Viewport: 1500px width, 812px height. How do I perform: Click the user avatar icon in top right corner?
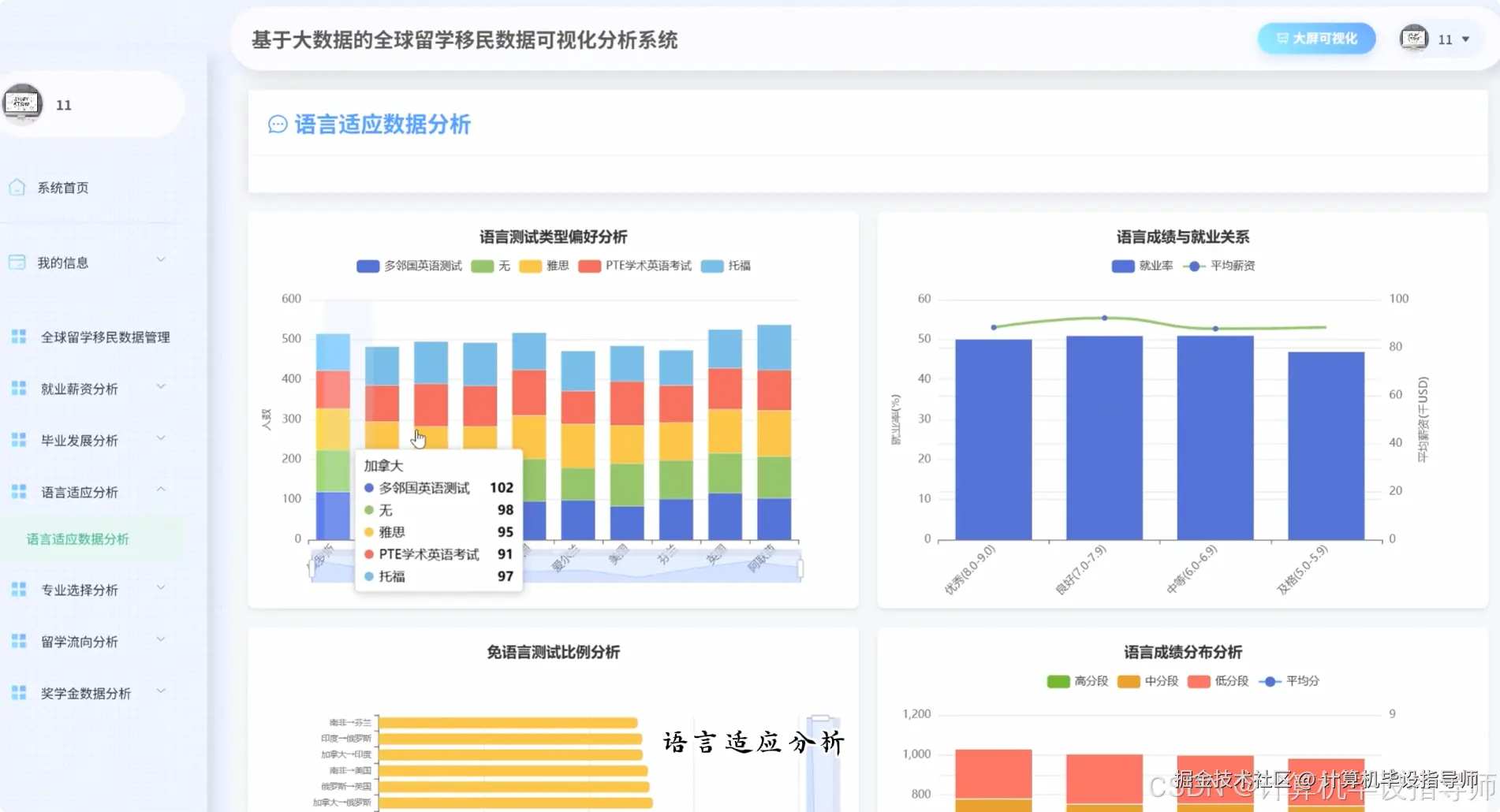1412,38
